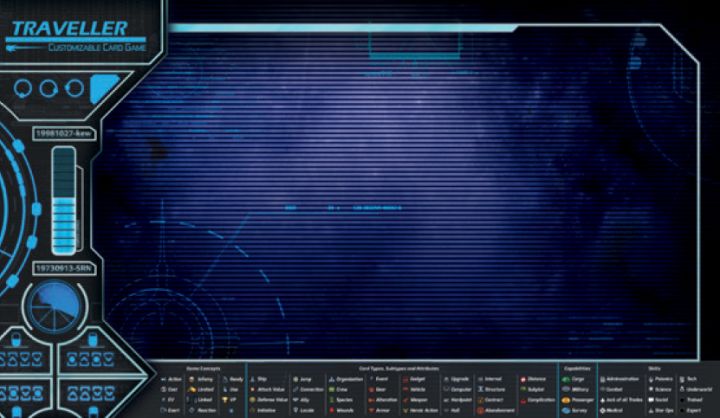Image resolution: width=720 pixels, height=418 pixels.
Task: Click the Defense Value icon
Action: [x=252, y=400]
